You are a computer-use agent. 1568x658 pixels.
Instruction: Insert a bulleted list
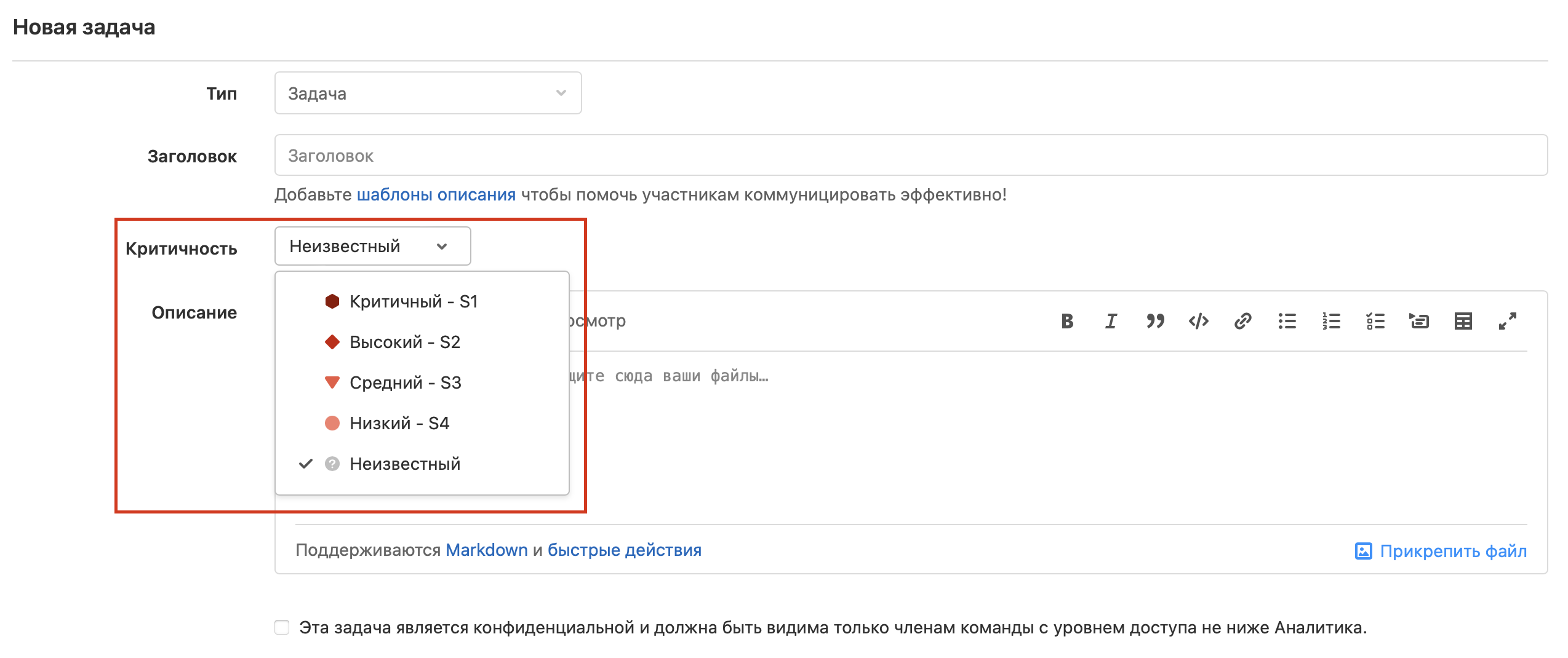click(x=1287, y=321)
